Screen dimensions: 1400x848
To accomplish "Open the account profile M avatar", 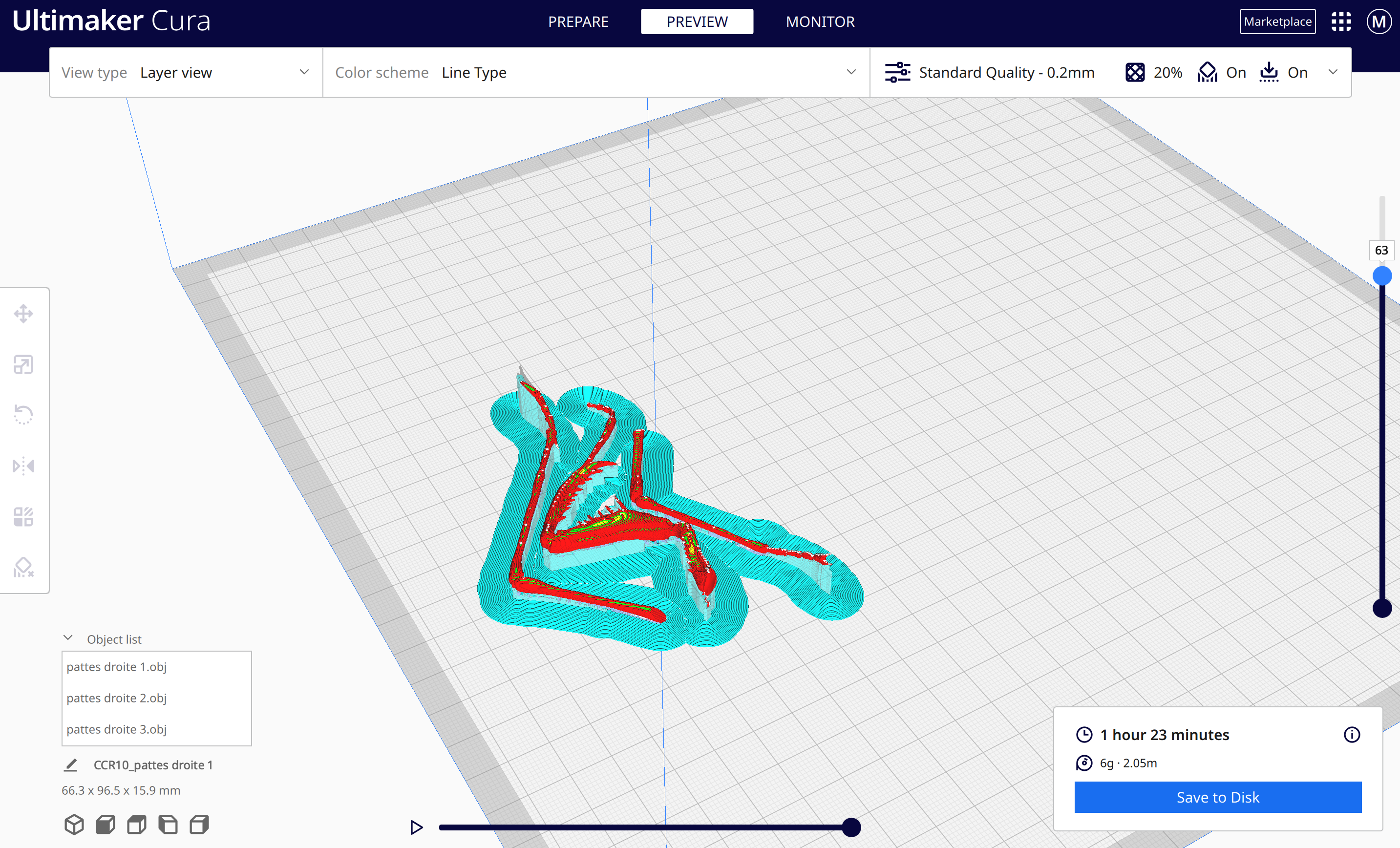I will pyautogui.click(x=1379, y=21).
